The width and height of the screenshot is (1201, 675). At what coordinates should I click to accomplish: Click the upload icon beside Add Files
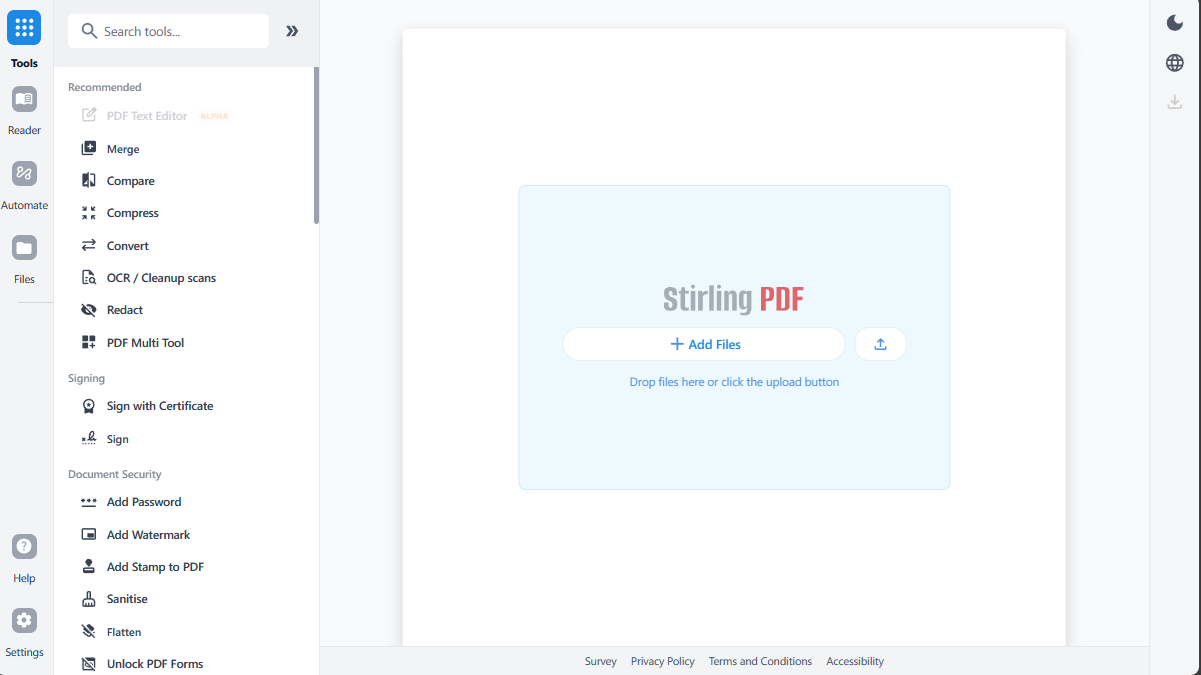[880, 343]
